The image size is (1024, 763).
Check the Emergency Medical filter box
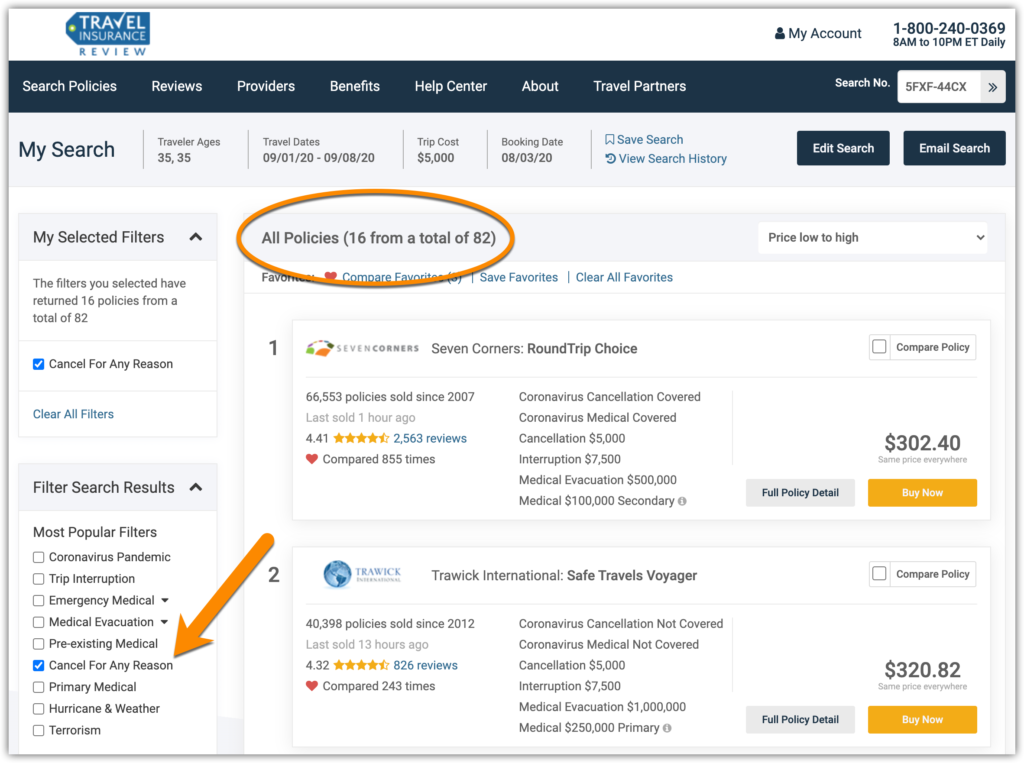(39, 600)
